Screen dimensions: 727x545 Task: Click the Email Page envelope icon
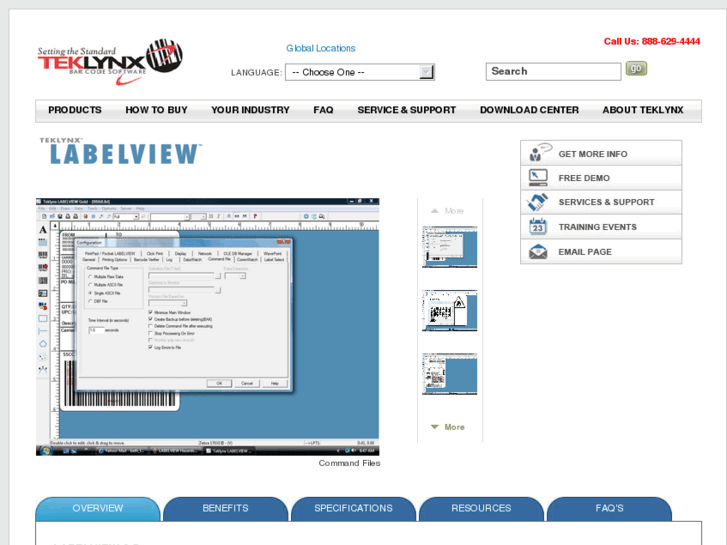pos(538,252)
